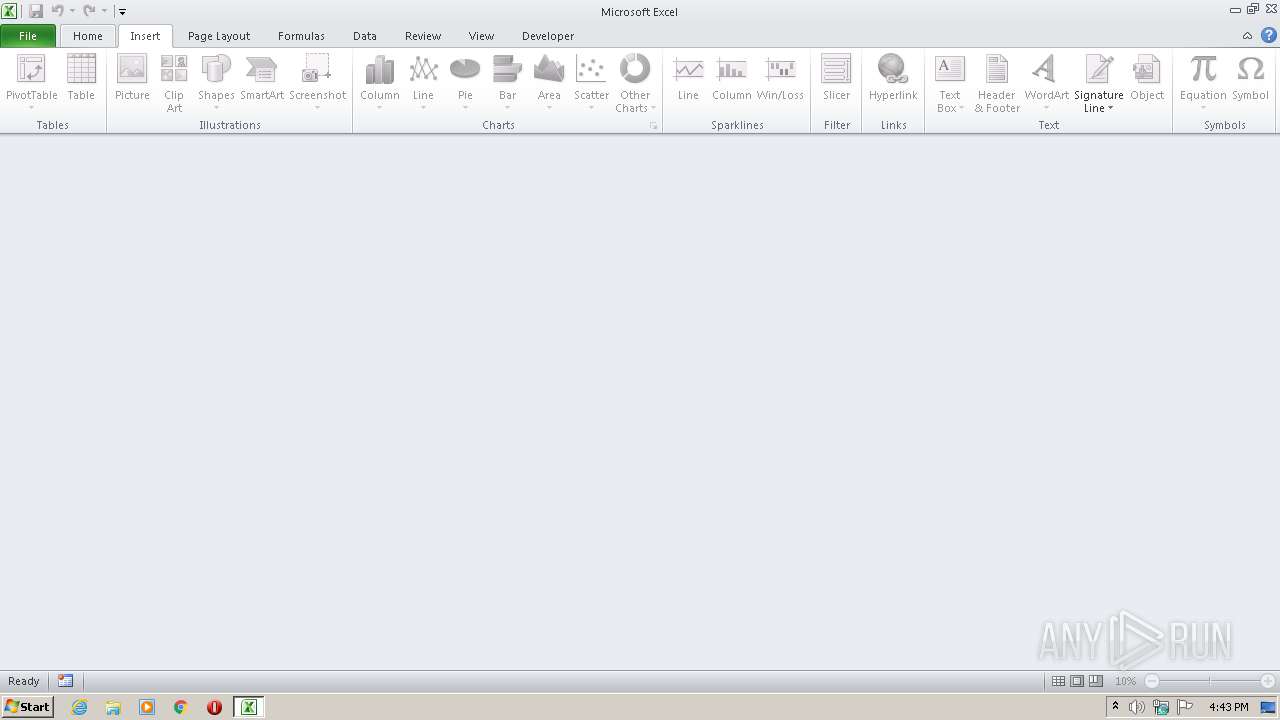The height and width of the screenshot is (720, 1280).
Task: Choose the Line chart icon in Charts
Action: (423, 70)
